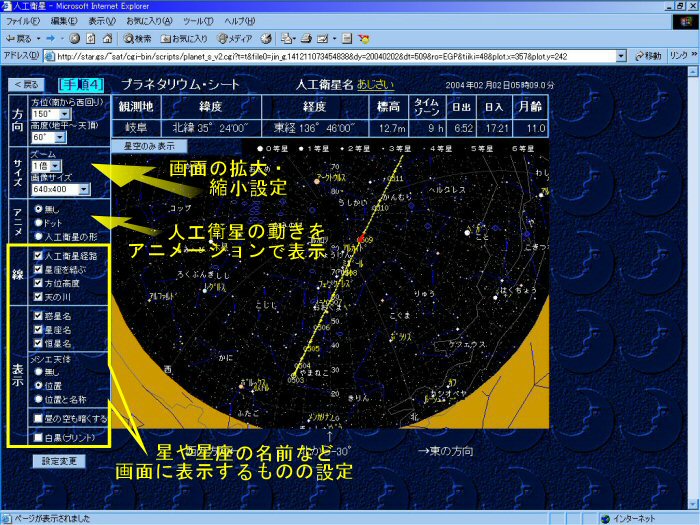Enable 白黒(プリント) checkbox
Screen dimensions: 700x525
pos(38,438)
